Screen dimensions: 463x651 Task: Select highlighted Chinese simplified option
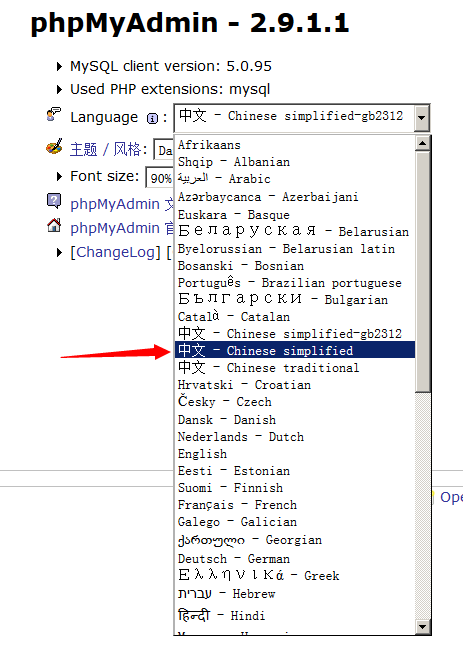click(295, 350)
